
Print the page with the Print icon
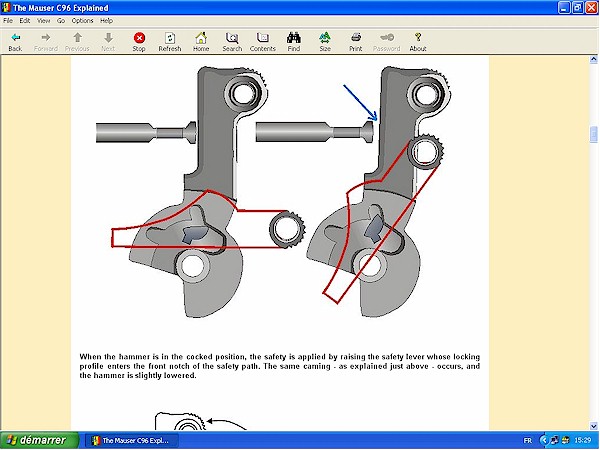[355, 38]
